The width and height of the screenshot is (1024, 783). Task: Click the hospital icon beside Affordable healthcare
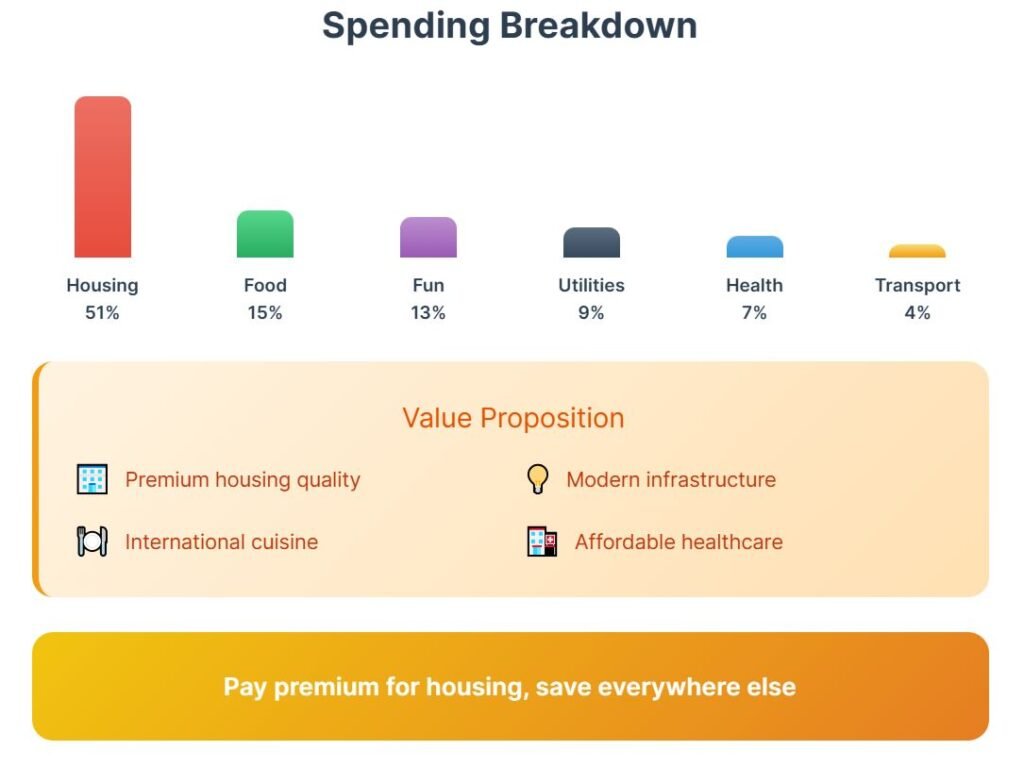tap(542, 542)
